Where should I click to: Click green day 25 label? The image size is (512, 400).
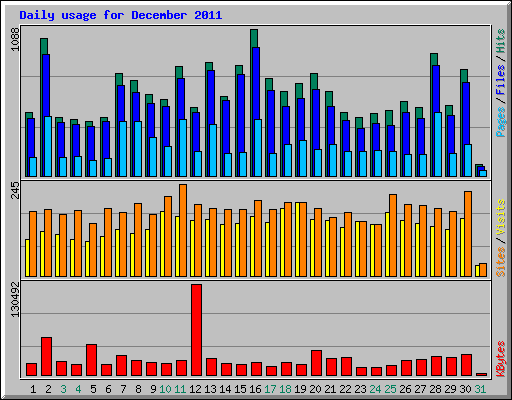tap(390, 389)
